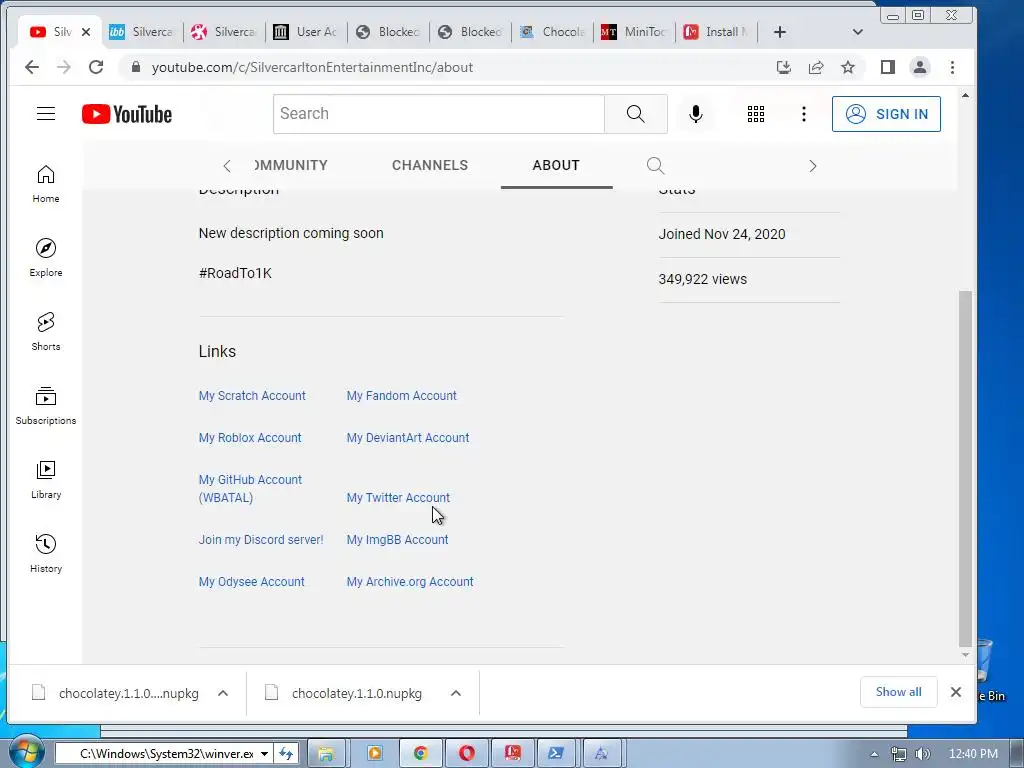Show hidden system tray icons
Screen dimensions: 1024x768
874,754
